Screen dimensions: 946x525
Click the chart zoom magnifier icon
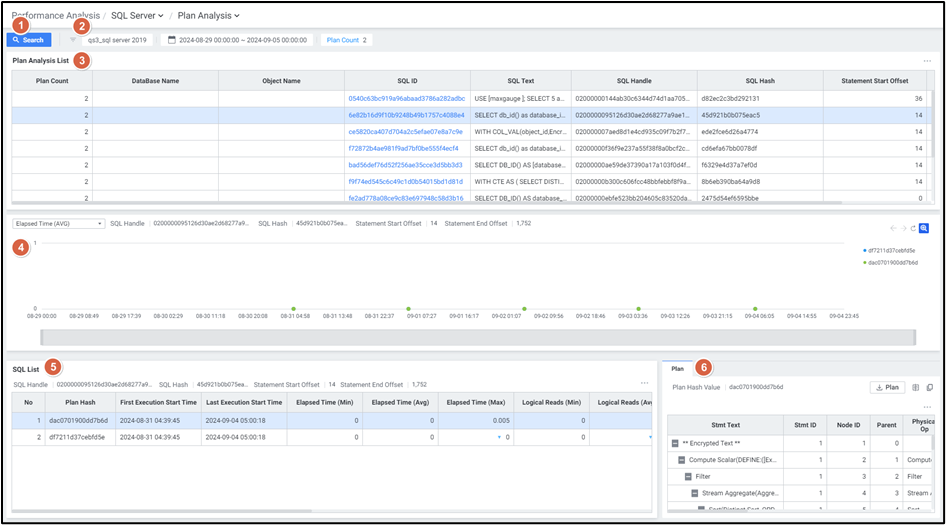[925, 229]
